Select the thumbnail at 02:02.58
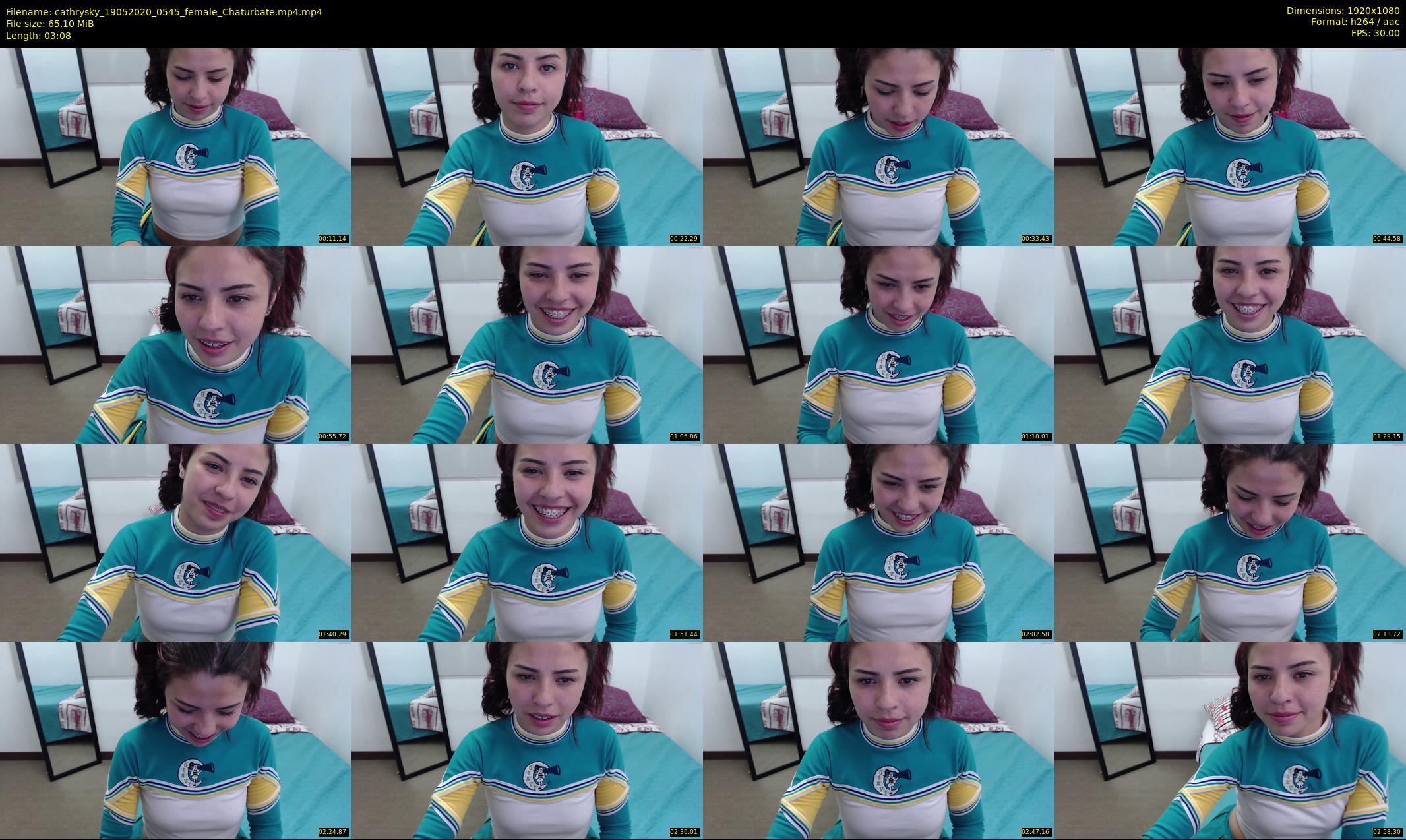The width and height of the screenshot is (1406, 840). [x=878, y=542]
